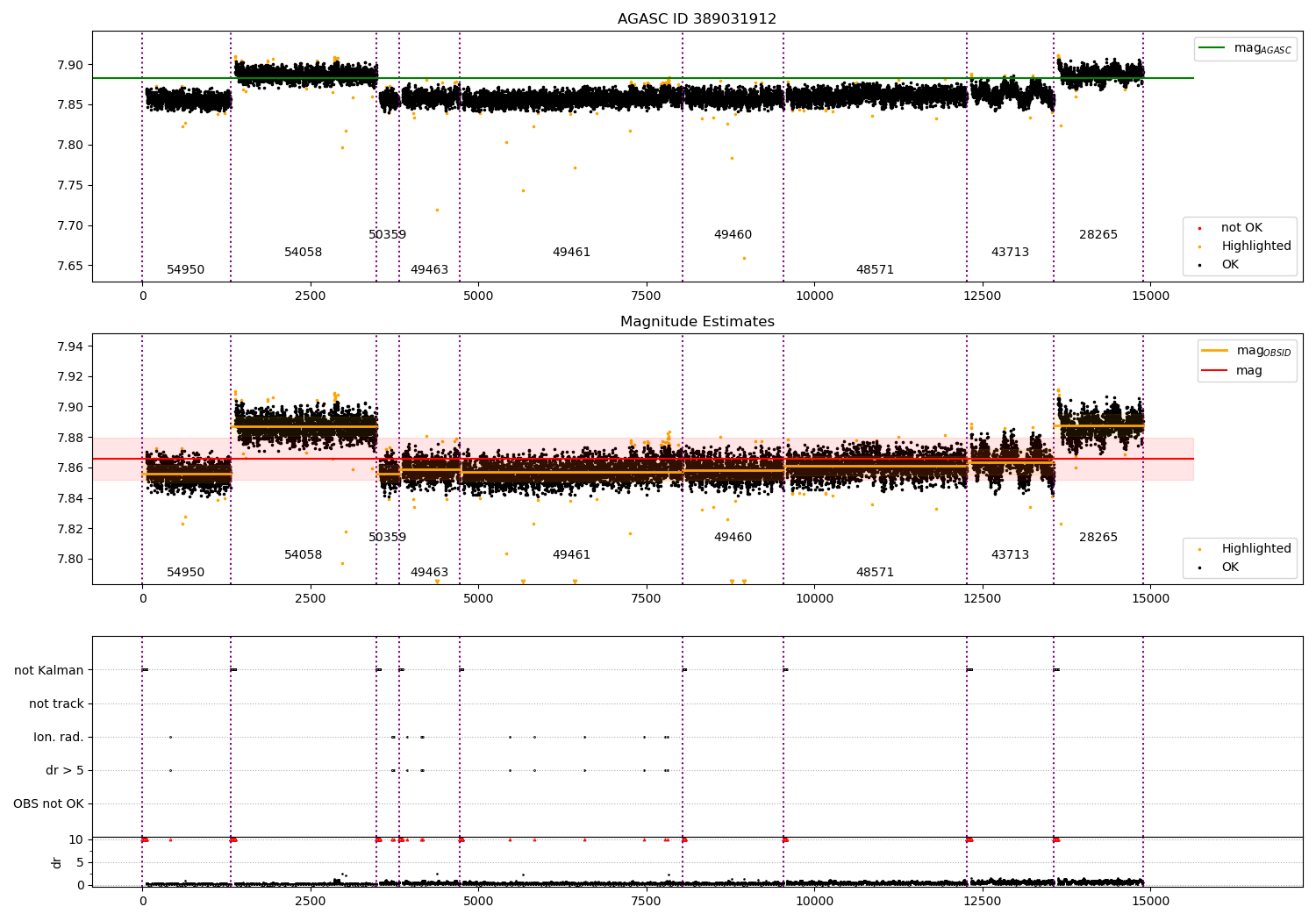Select red 'mag' legend entry in middle plot
Viewport: 1316px width, 921px height.
[1231, 370]
